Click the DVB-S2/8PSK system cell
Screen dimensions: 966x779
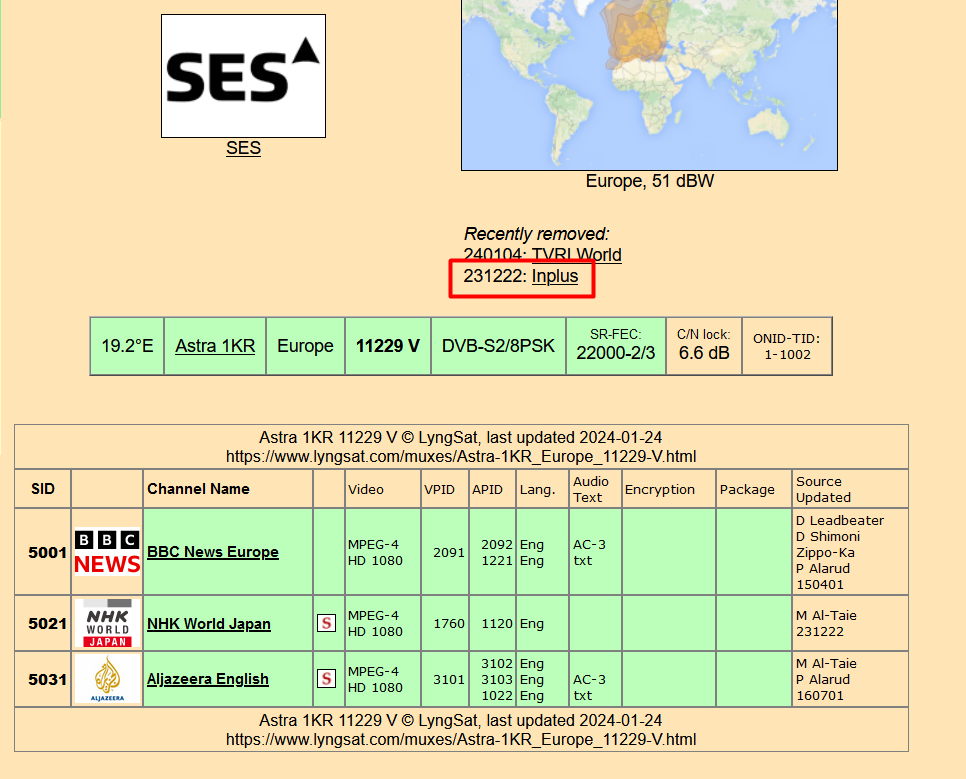[x=498, y=346]
